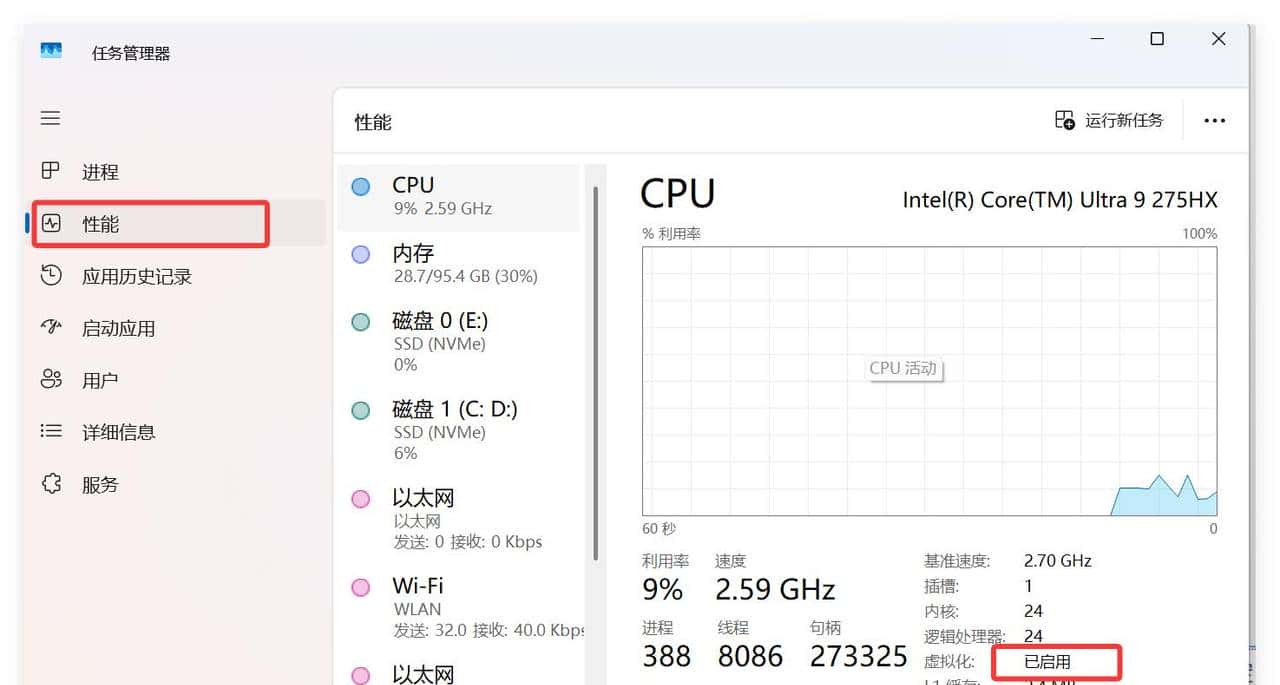
Task: Expand the navigation pane with hamburger icon
Action: (x=50, y=117)
